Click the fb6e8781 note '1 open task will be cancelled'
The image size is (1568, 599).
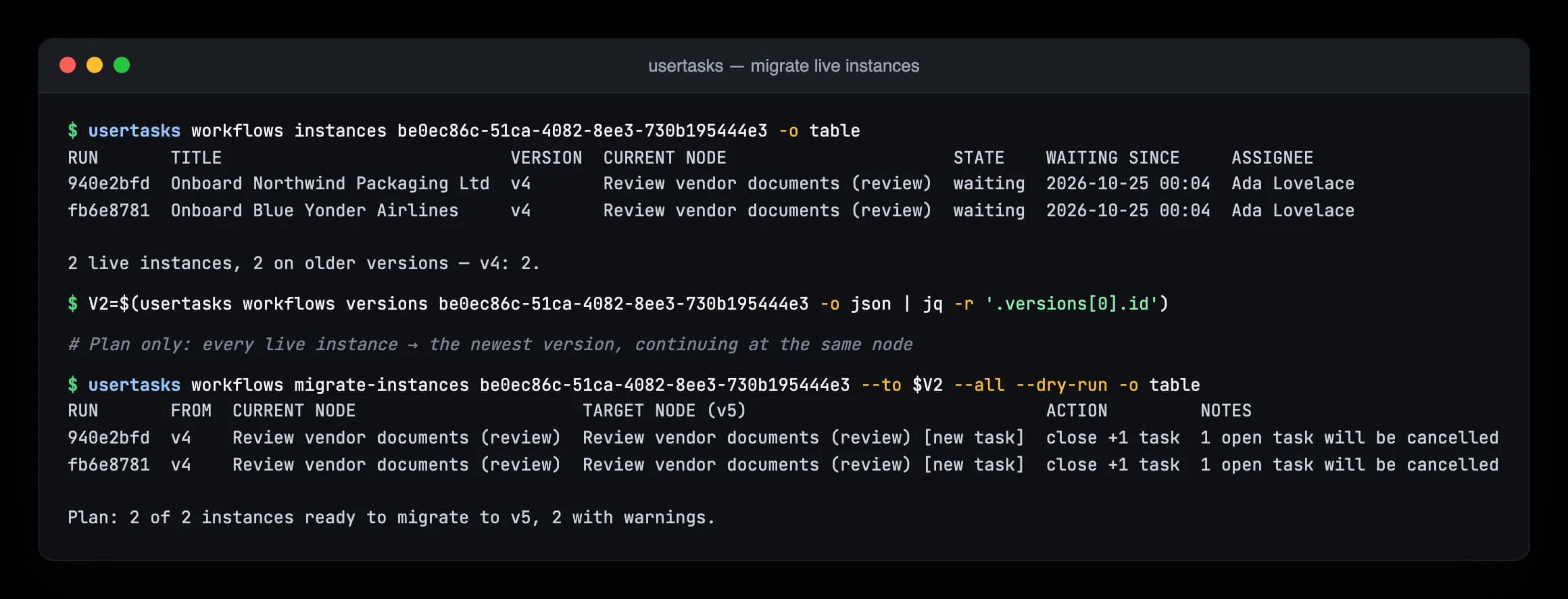1350,464
